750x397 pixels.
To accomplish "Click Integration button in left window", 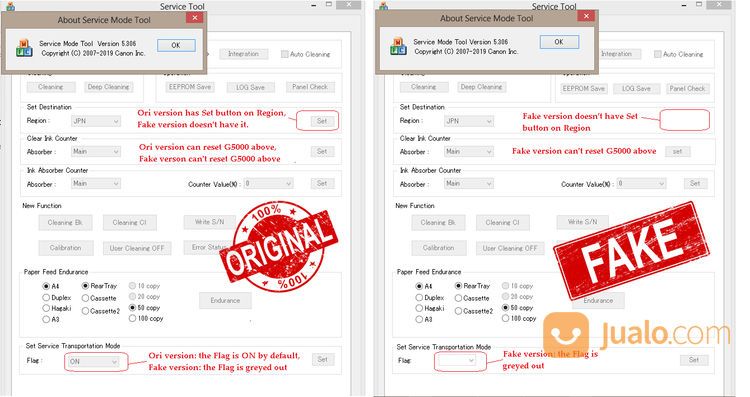I will 243,54.
